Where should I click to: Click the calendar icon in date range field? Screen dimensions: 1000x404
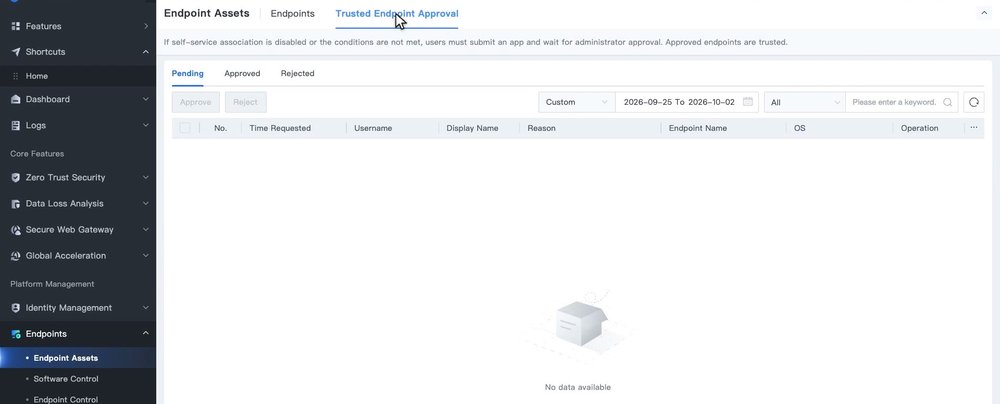click(x=747, y=102)
